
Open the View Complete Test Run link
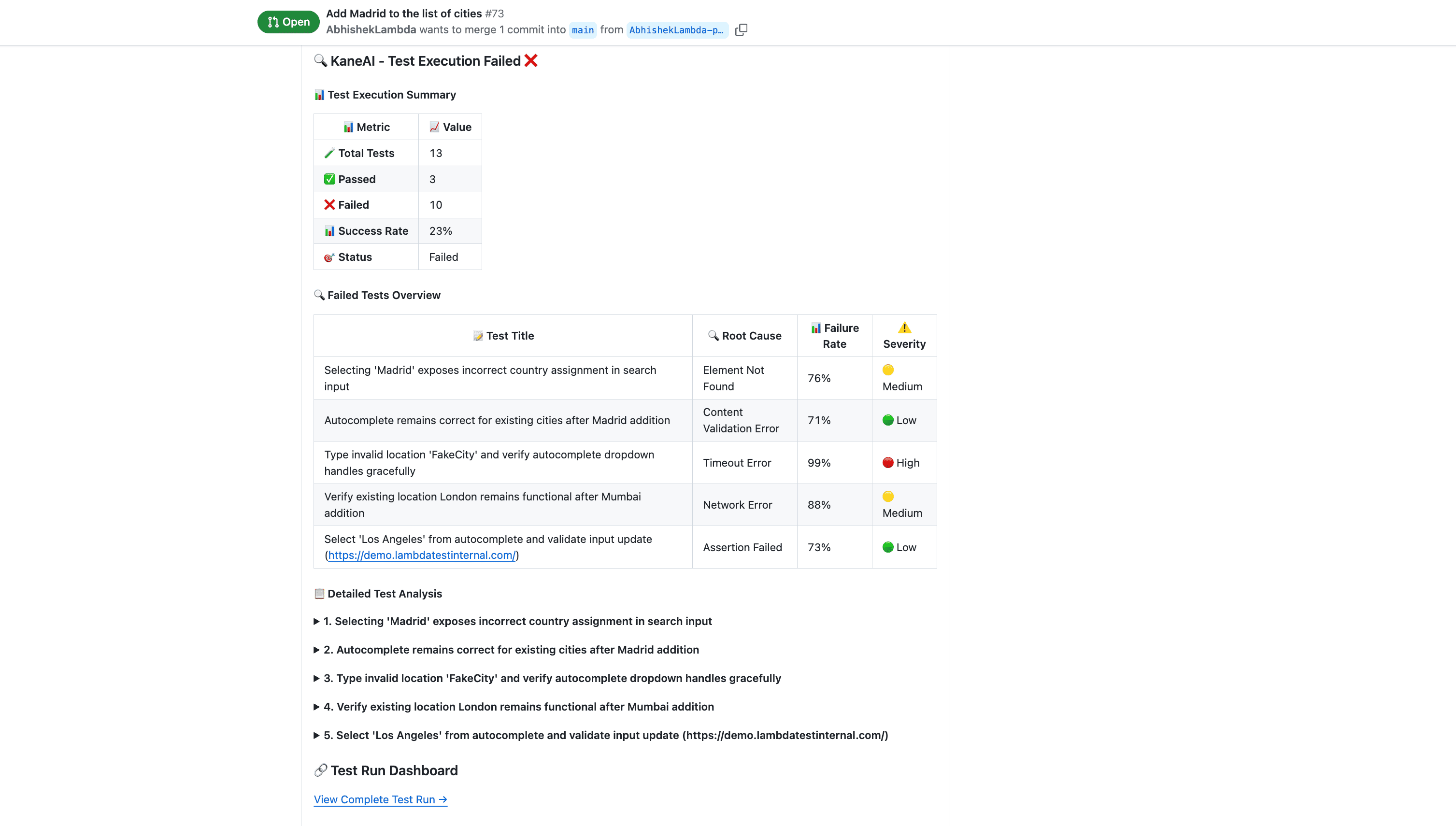380,799
